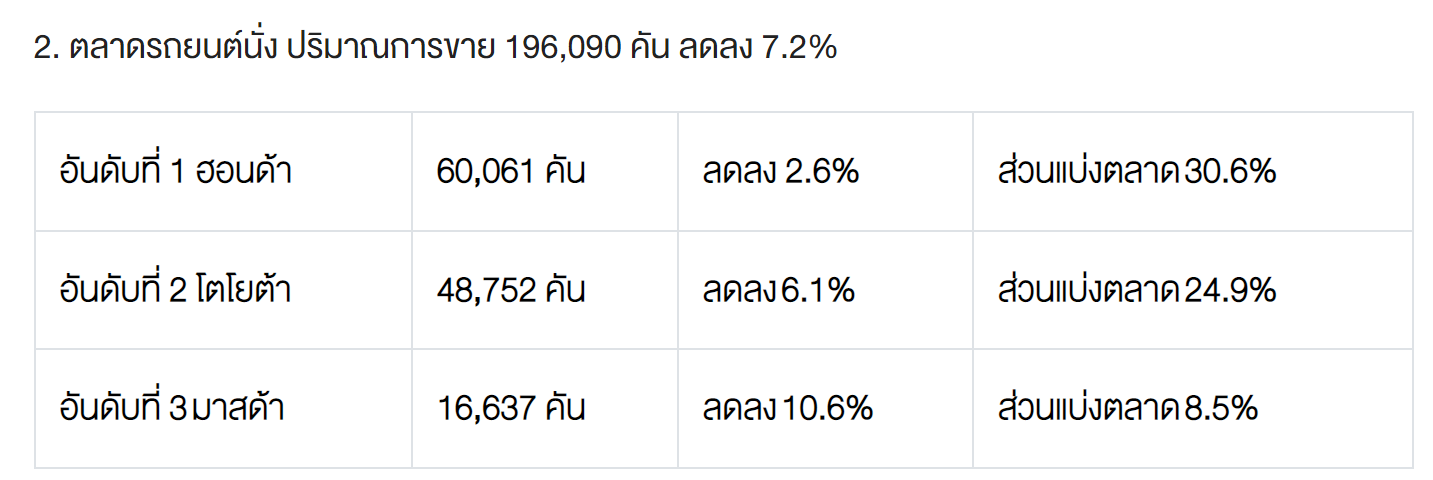The width and height of the screenshot is (1433, 480).
Task: Select the '48,752 คัน' sales cell
Action: pos(510,290)
